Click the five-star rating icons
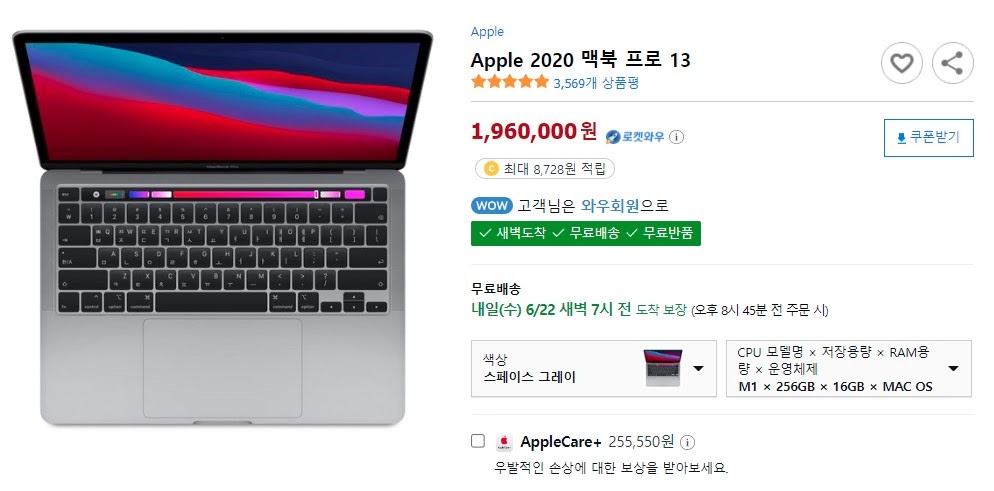Screen dimensions: 994x491 [x=510, y=82]
